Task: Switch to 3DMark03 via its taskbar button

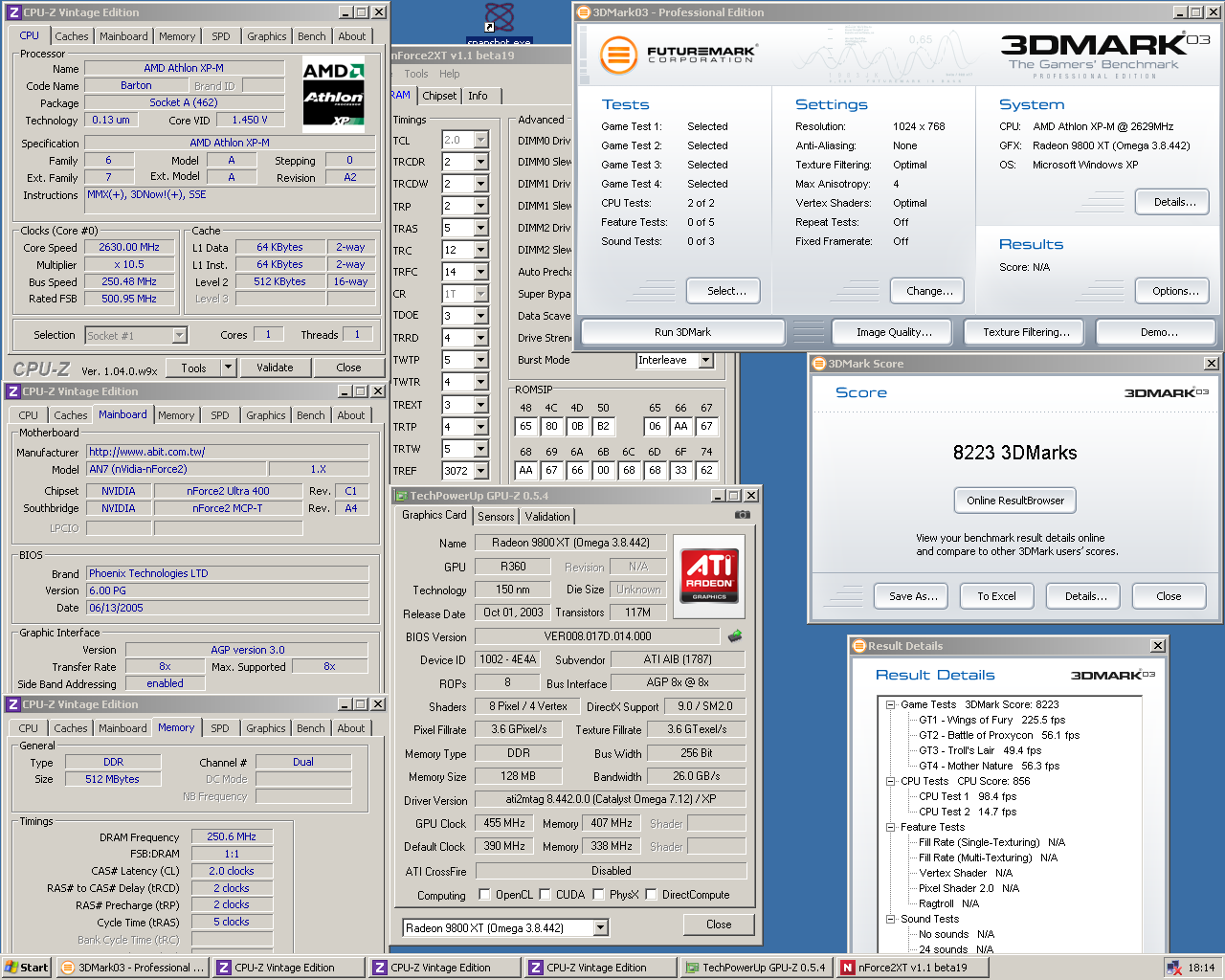Action: (133, 968)
